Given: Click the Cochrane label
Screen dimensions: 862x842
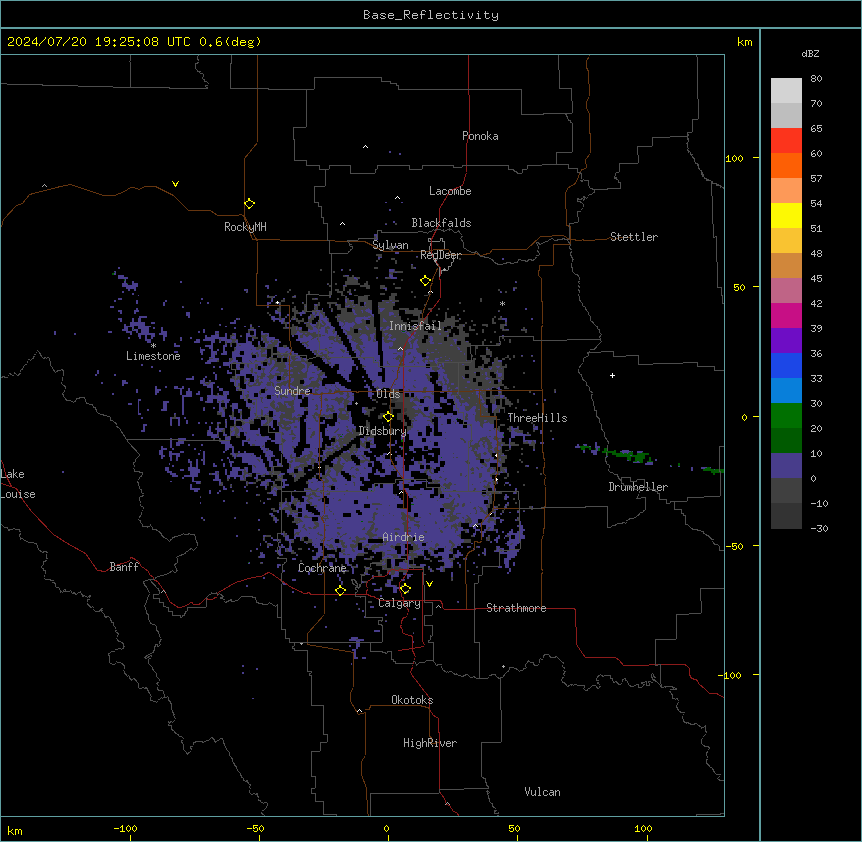Looking at the screenshot, I should click(322, 568).
